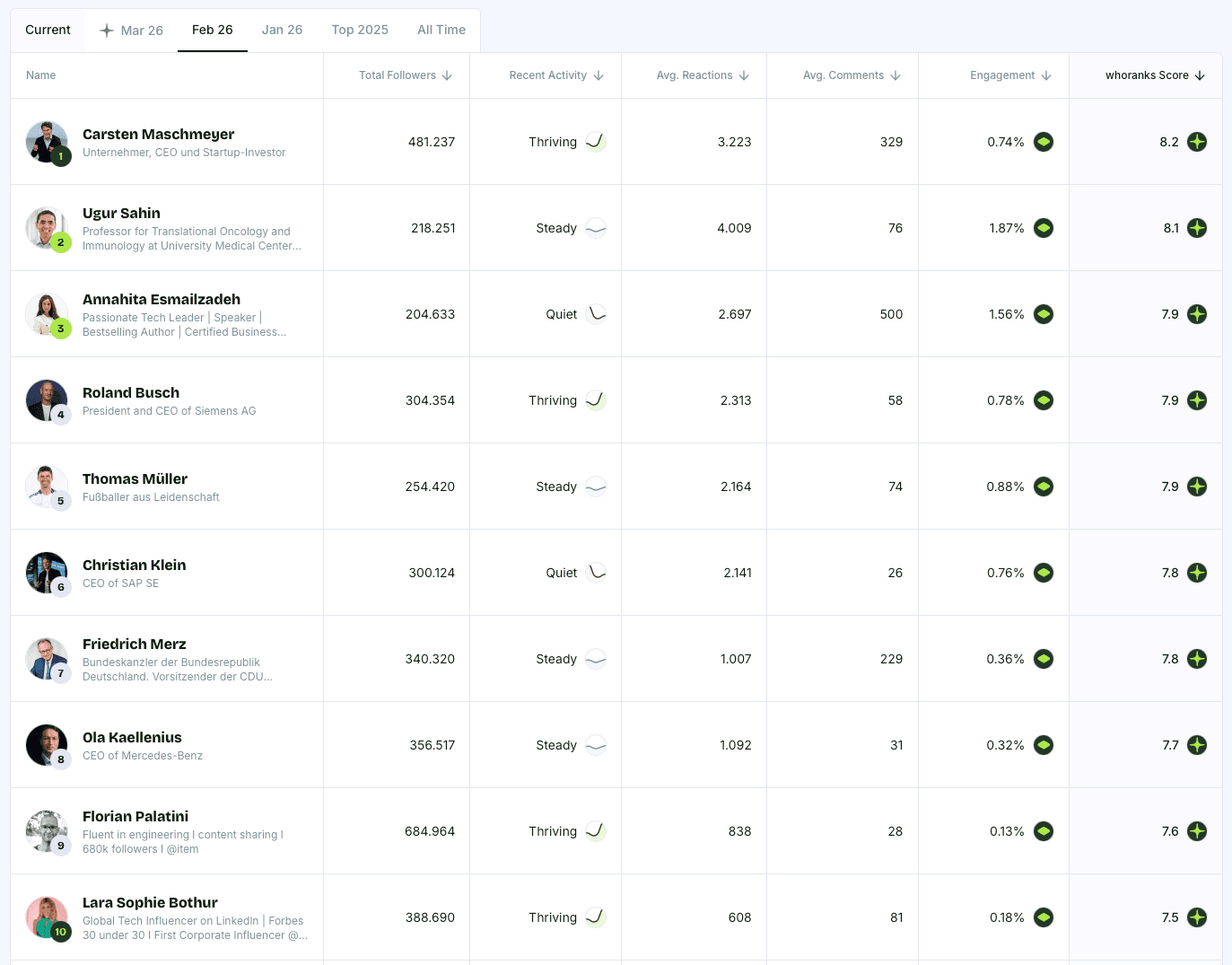The image size is (1232, 965).
Task: Open Friedrich Merz's profile
Action: (x=134, y=644)
